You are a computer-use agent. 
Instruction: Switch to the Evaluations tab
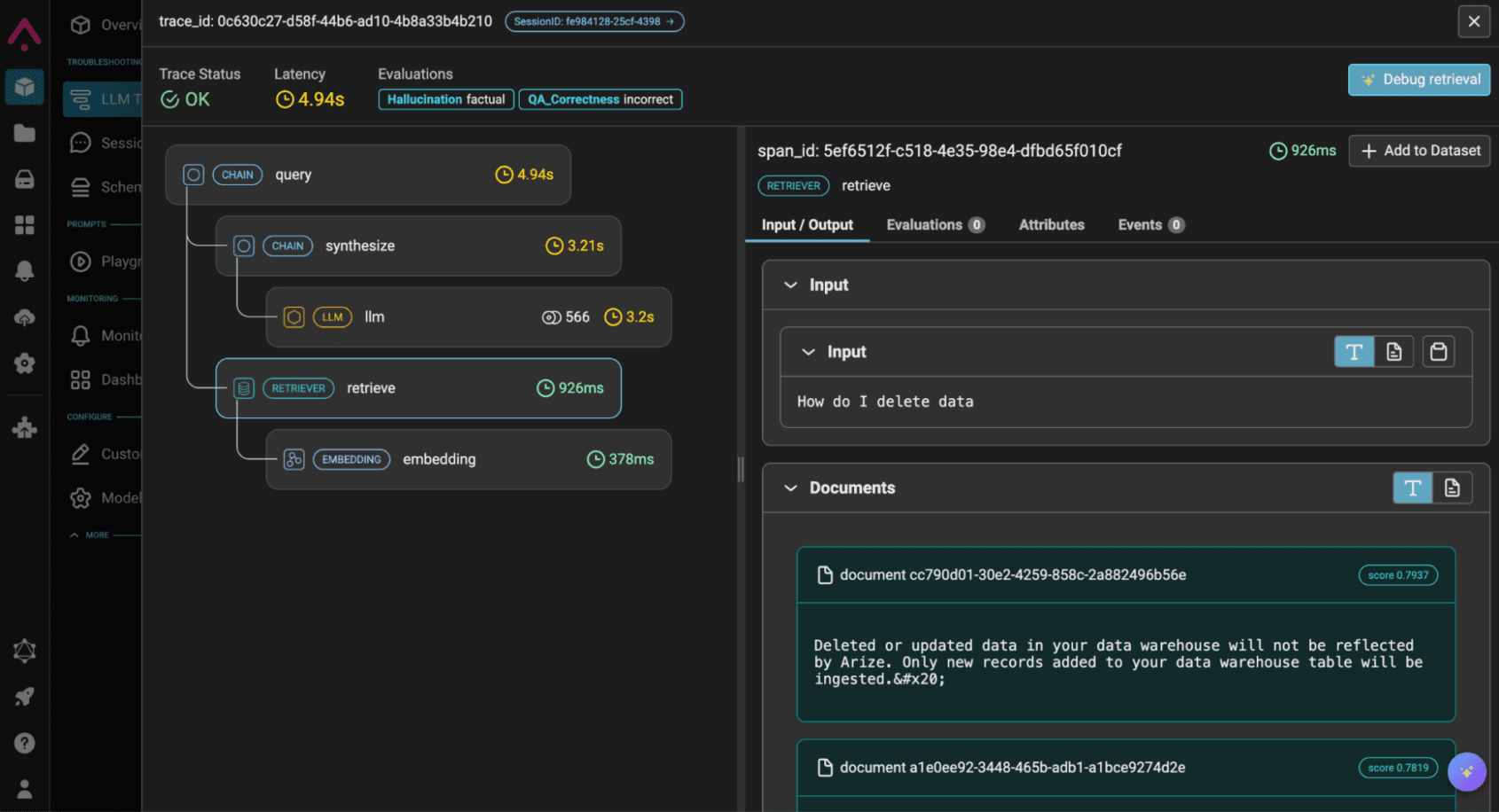tap(924, 224)
